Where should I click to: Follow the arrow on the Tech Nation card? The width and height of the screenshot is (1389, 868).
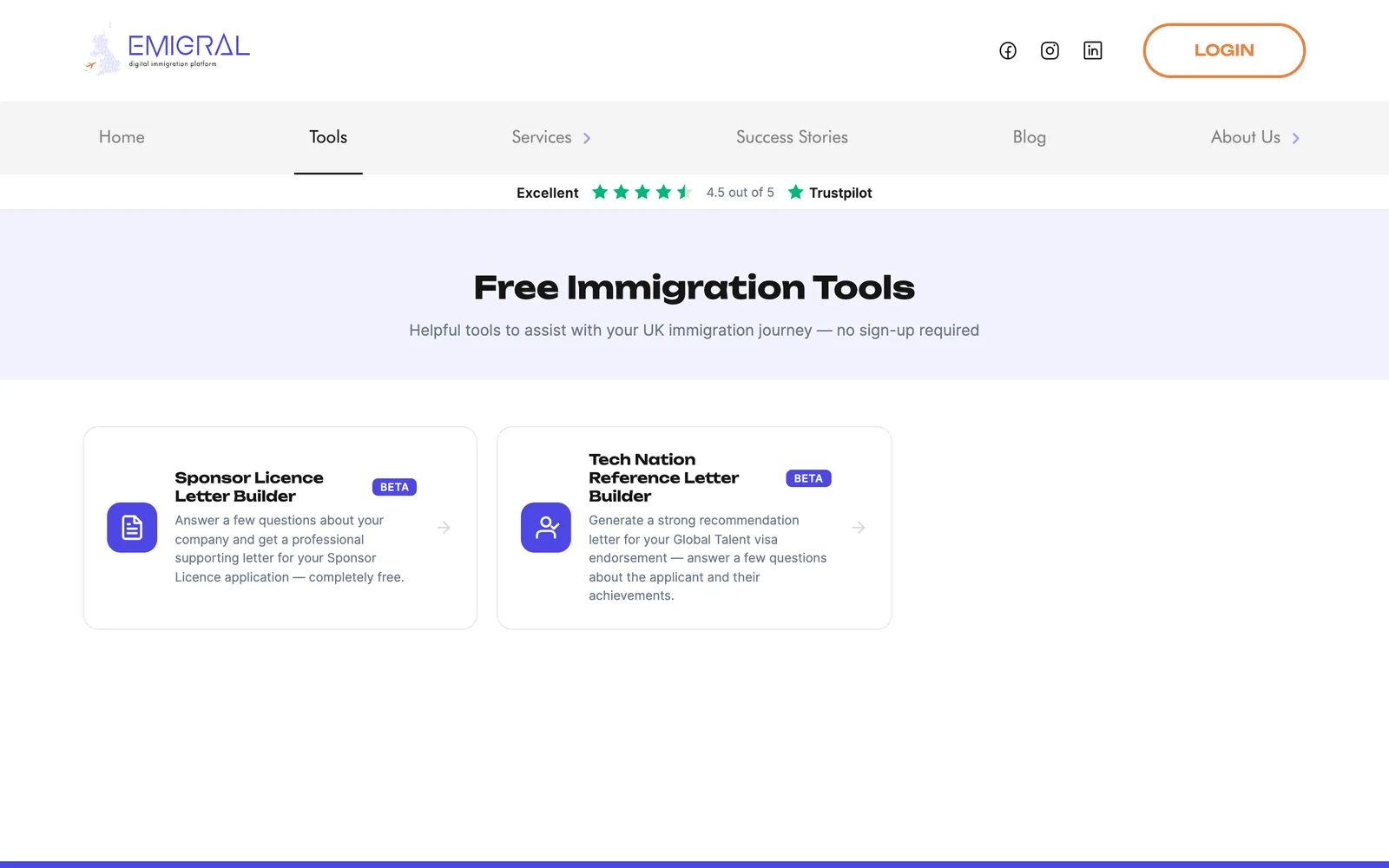(858, 527)
